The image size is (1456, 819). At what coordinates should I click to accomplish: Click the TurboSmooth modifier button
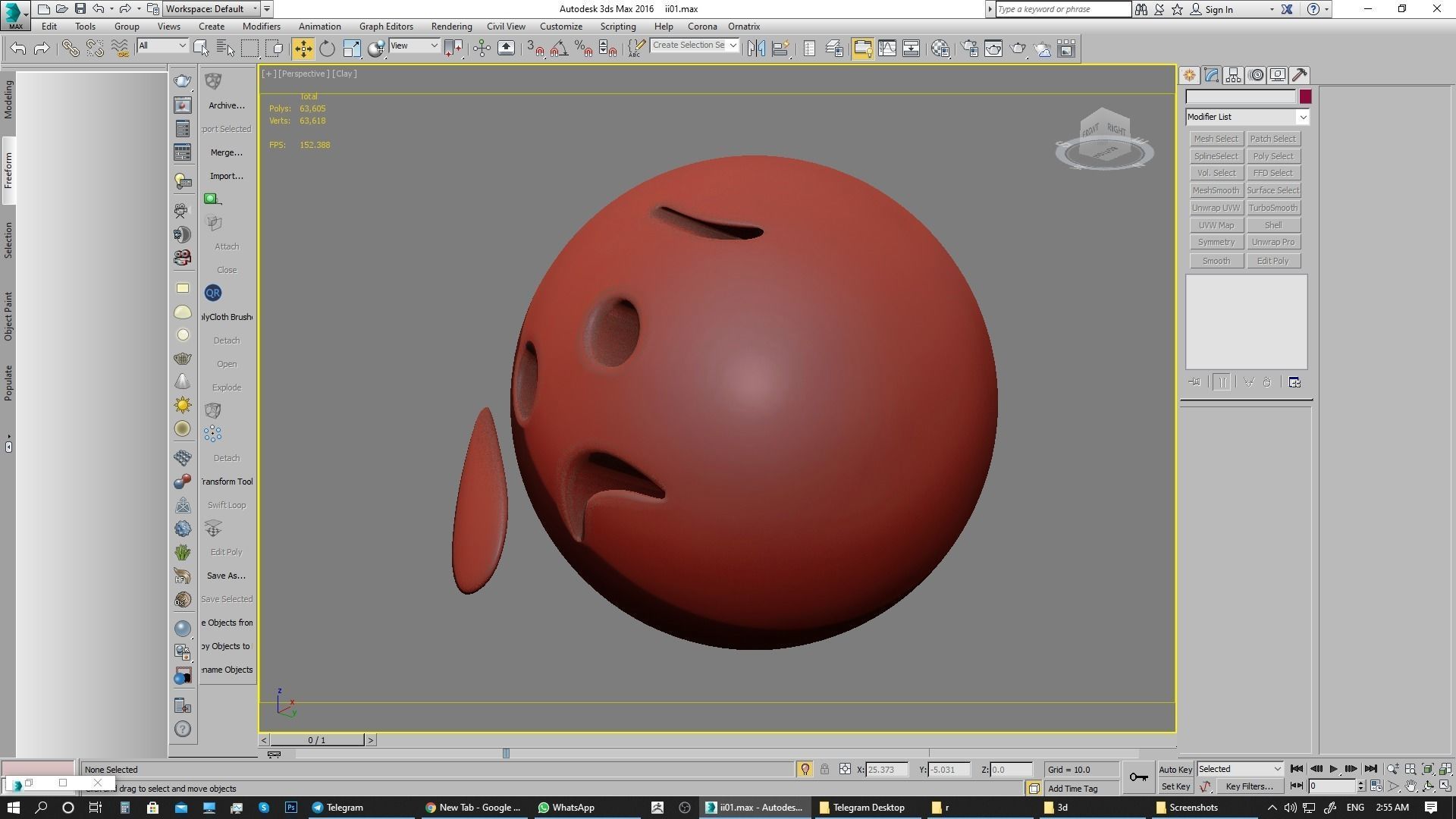[x=1273, y=208]
